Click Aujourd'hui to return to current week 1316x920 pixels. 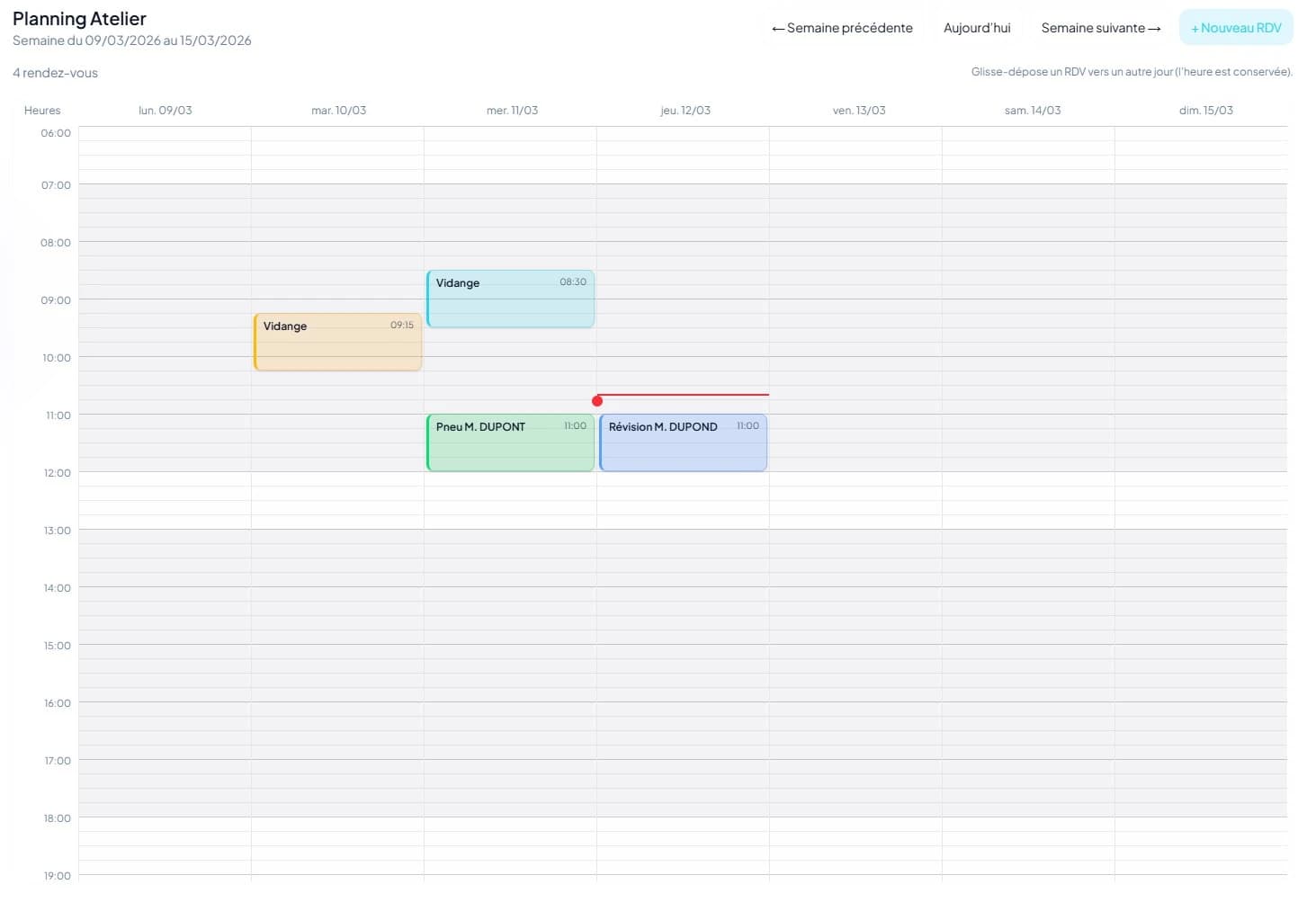(x=976, y=27)
